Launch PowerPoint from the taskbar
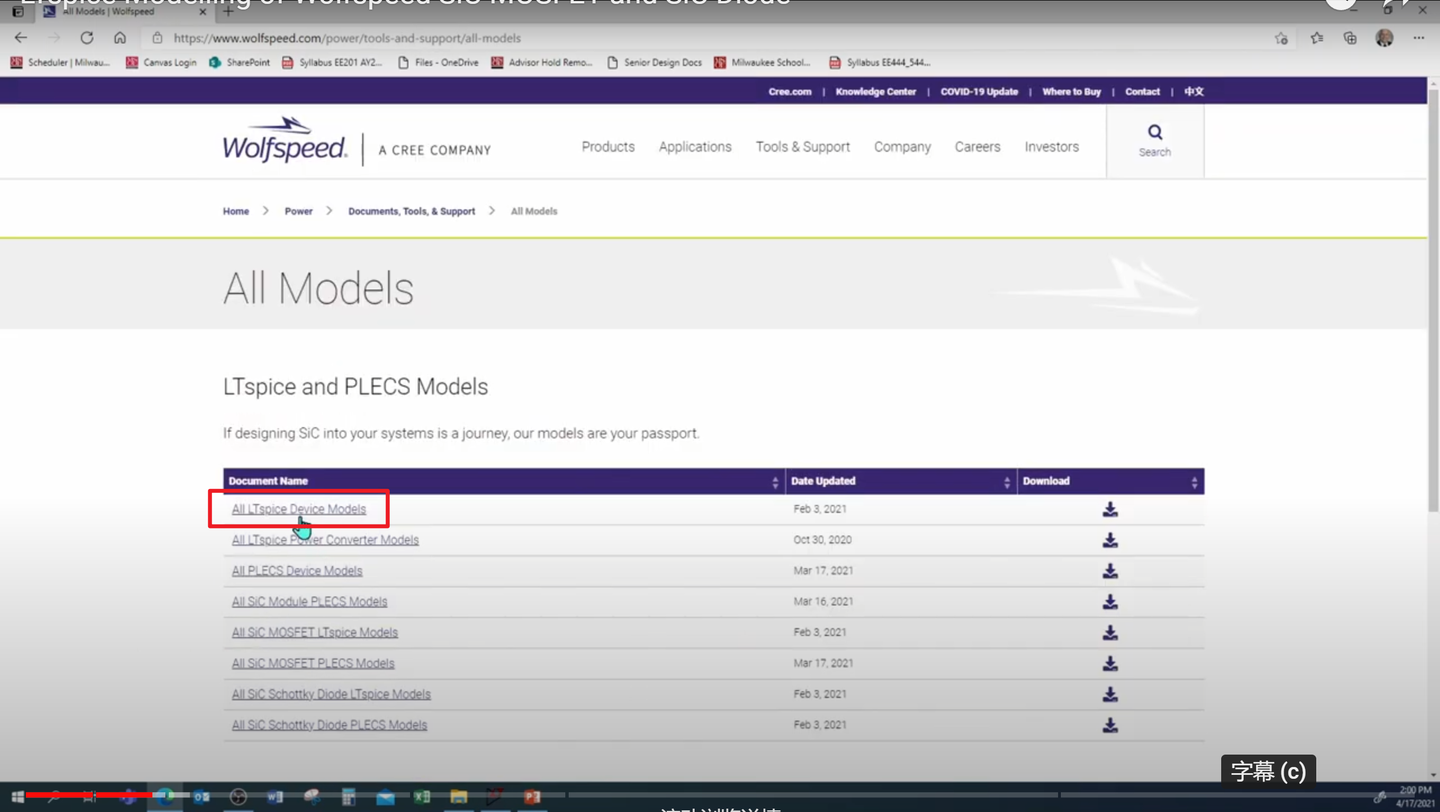This screenshot has height=812, width=1440. pos(532,797)
